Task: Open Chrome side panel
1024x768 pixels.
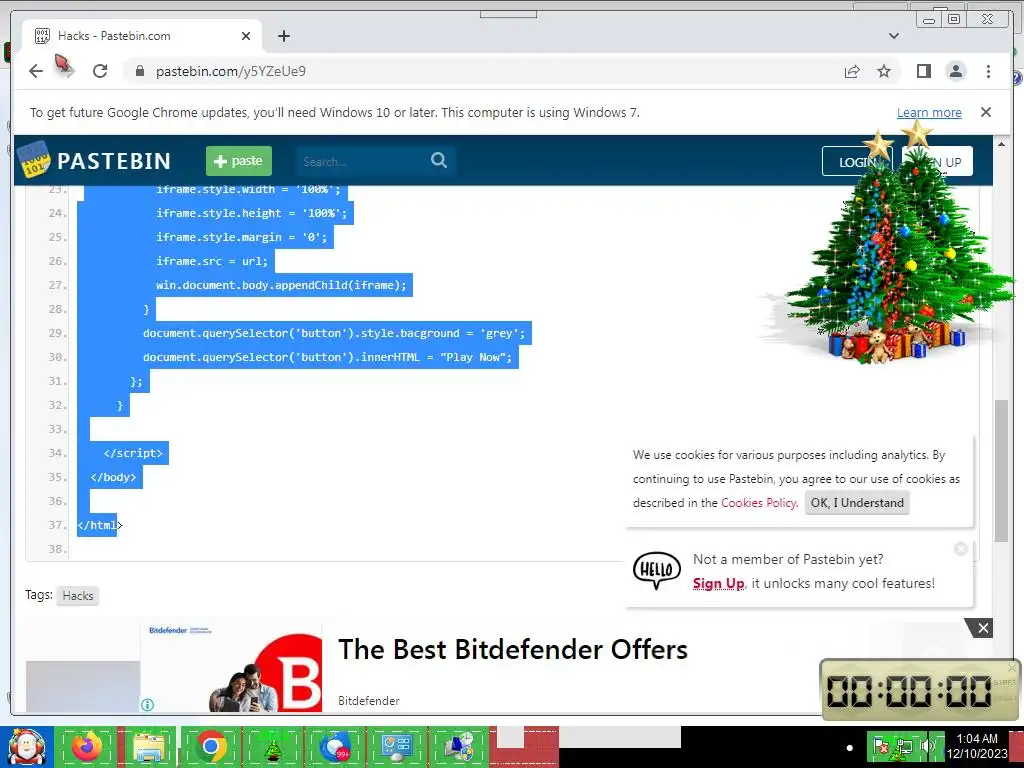Action: pyautogui.click(x=923, y=71)
